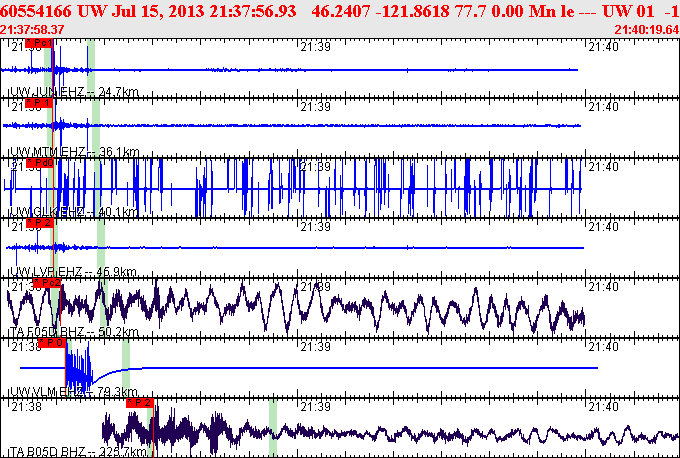Click the UW JUN EHZ 24.7km station label
680x458 pixels.
pos(74,92)
